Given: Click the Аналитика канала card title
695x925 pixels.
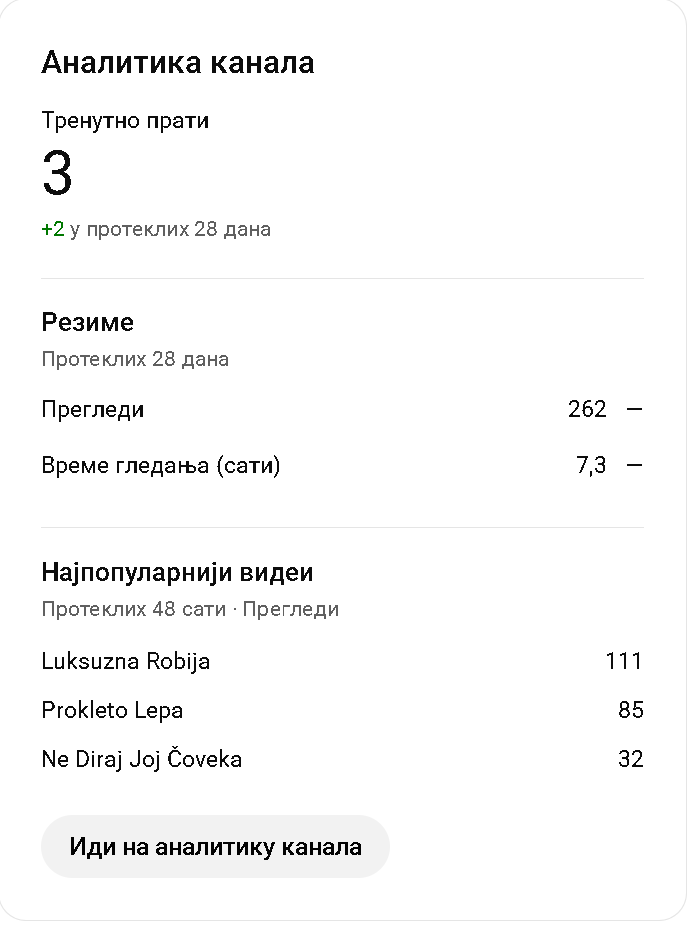Looking at the screenshot, I should (178, 63).
